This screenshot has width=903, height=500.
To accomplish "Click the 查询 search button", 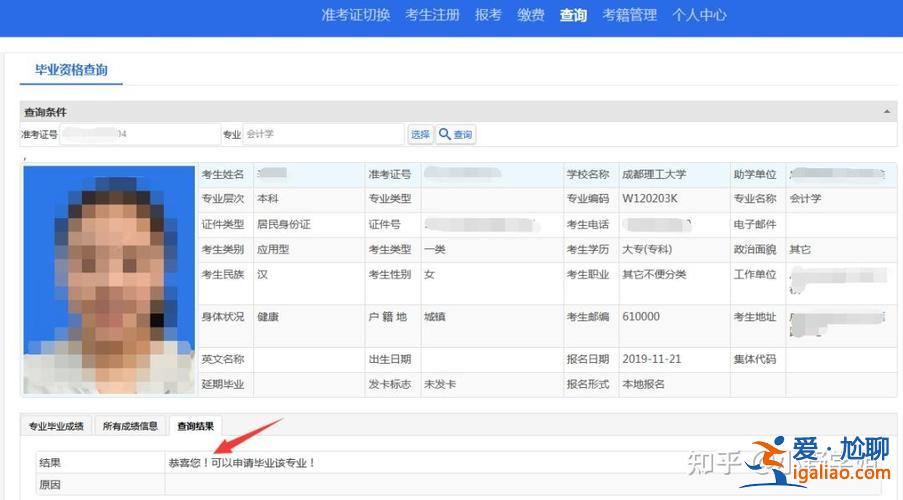I will point(456,134).
